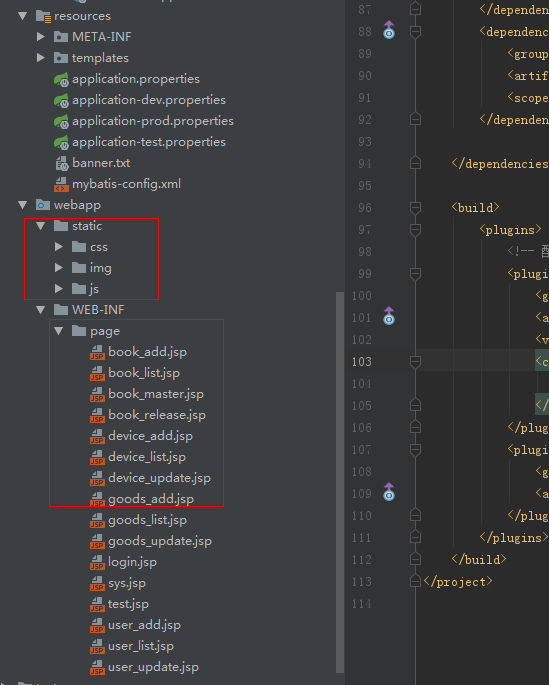Viewport: 549px width, 685px height.
Task: Click the </project> closing tag text
Action: [458, 582]
